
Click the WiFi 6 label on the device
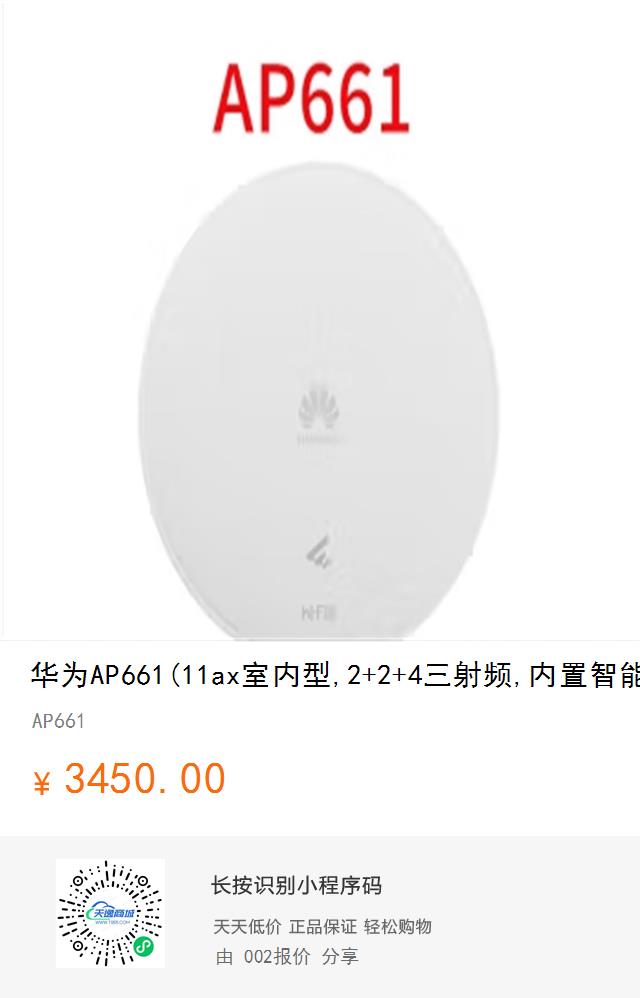pyautogui.click(x=319, y=613)
